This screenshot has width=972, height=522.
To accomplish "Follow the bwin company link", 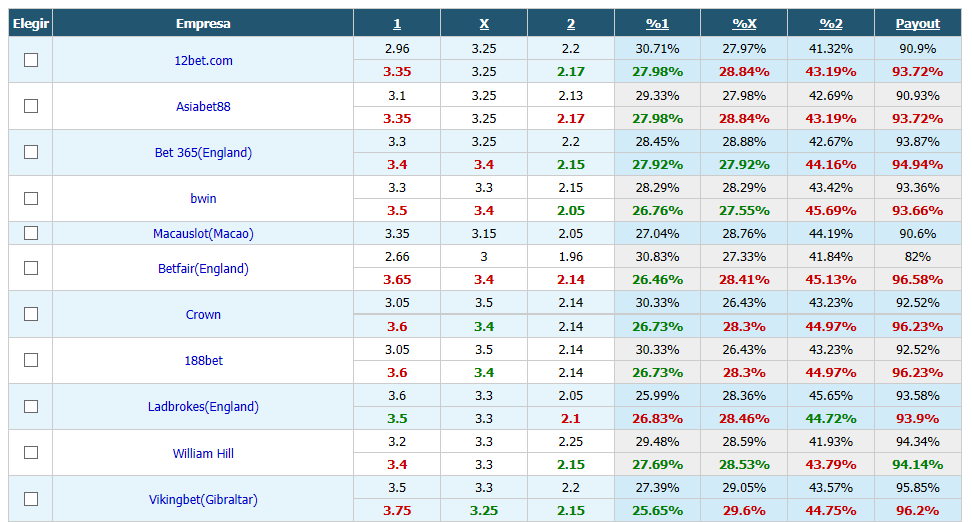I will (x=203, y=198).
